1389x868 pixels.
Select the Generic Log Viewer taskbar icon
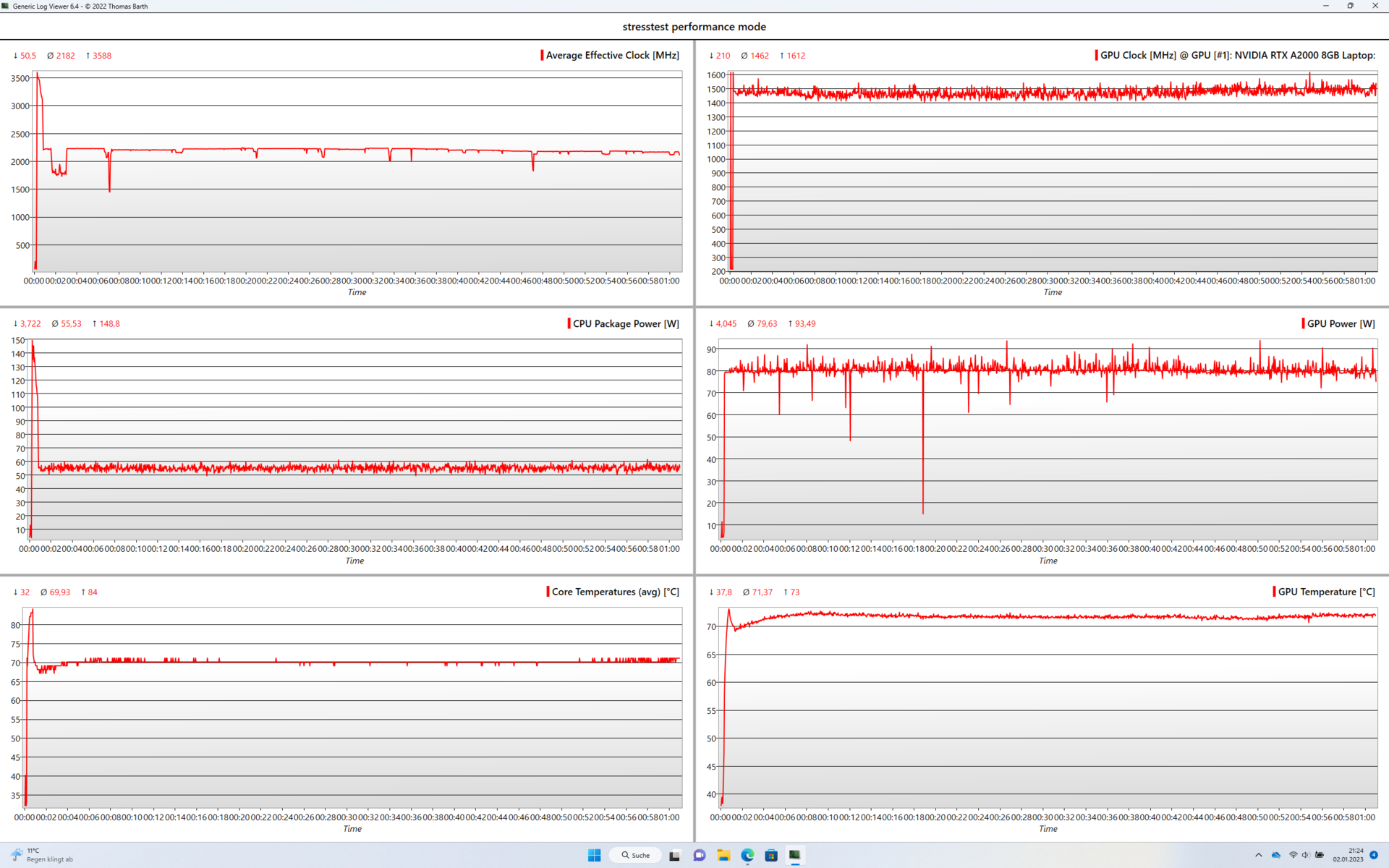tap(794, 855)
